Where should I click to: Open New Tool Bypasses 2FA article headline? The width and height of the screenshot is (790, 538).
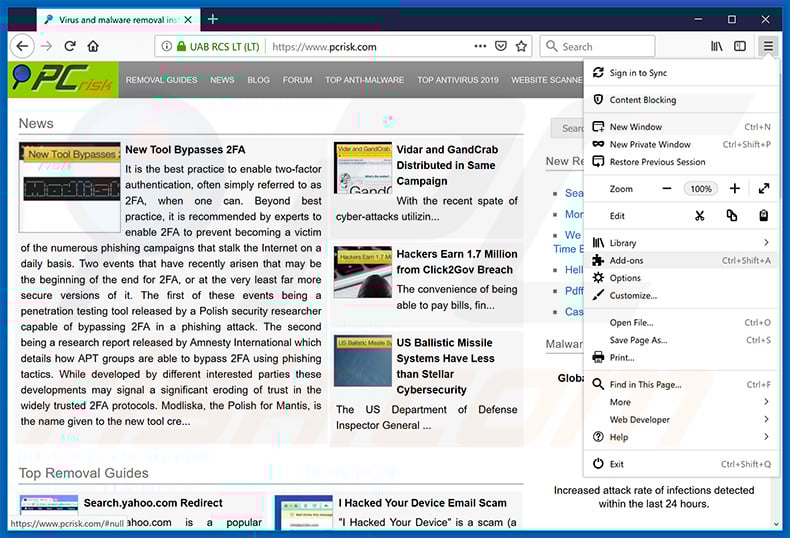tap(185, 150)
